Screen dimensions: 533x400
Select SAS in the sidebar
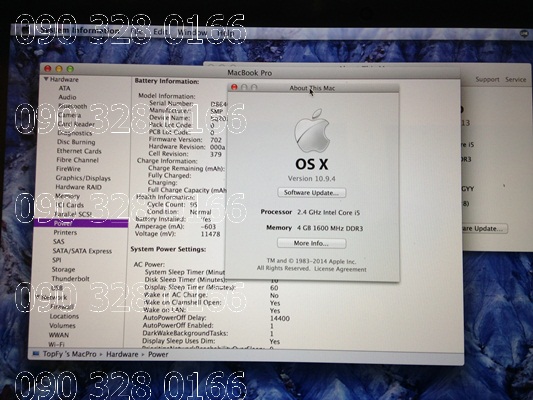click(x=58, y=242)
